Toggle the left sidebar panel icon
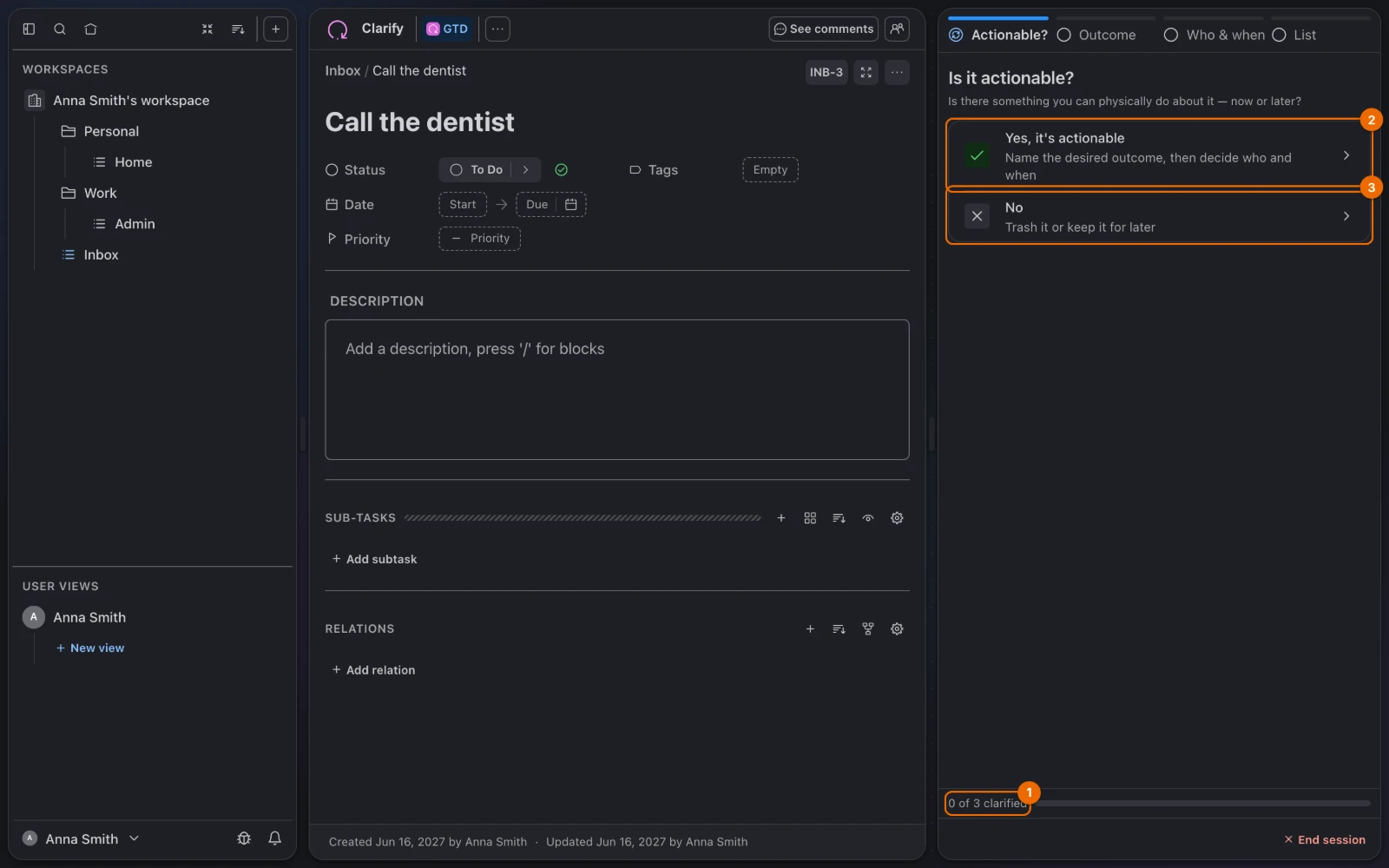Screen dimensions: 1389x868 point(29,29)
